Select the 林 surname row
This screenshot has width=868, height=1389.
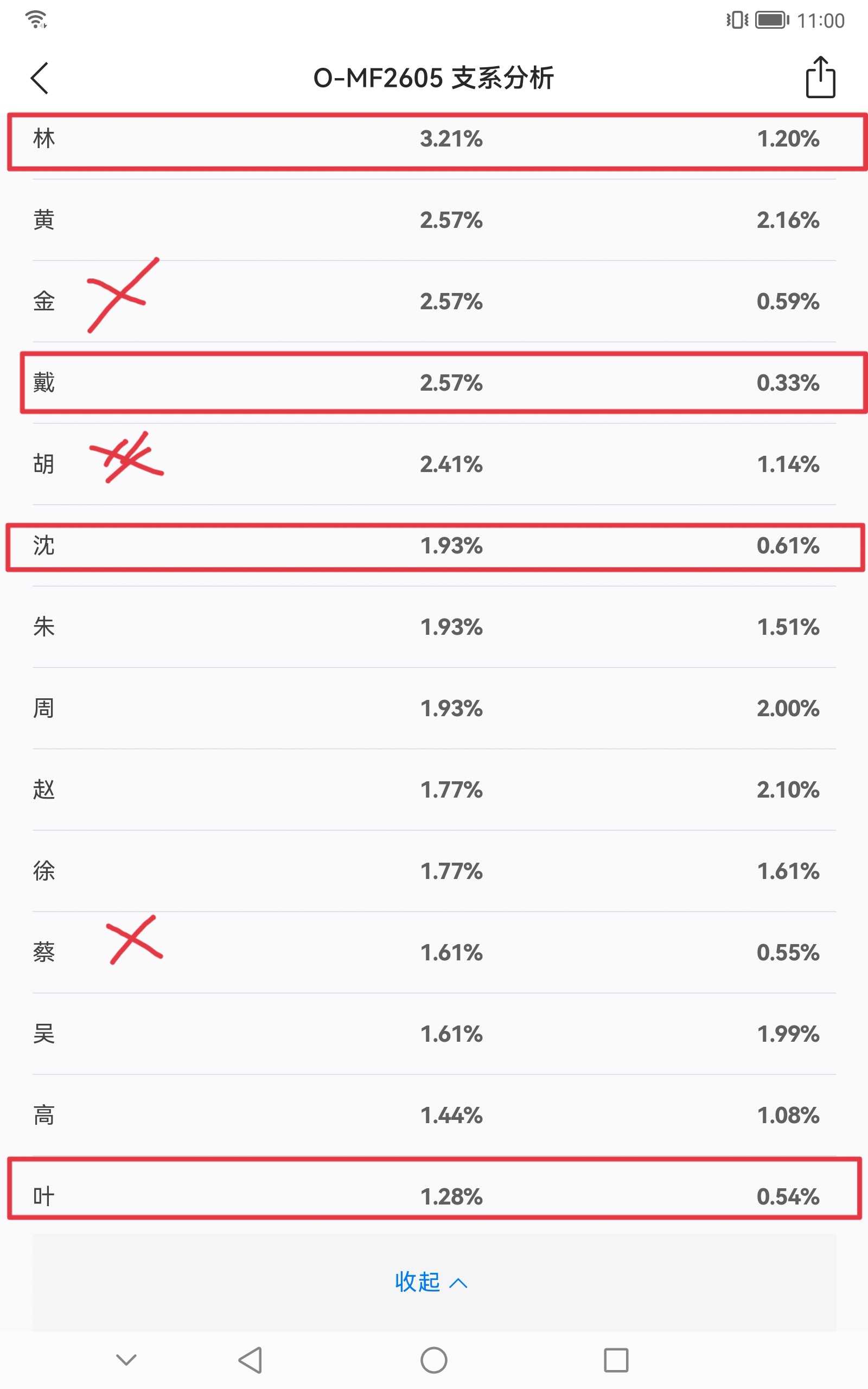click(x=434, y=139)
